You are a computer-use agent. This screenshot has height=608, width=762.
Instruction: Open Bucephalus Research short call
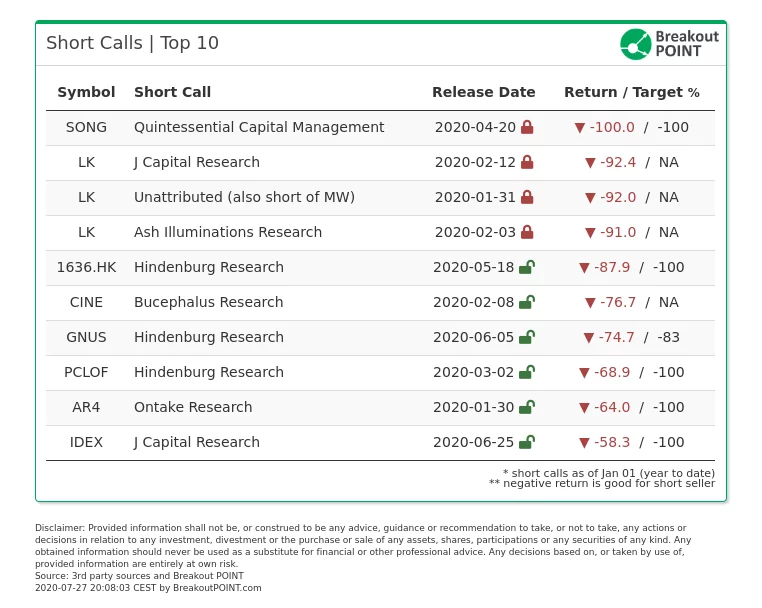208,302
